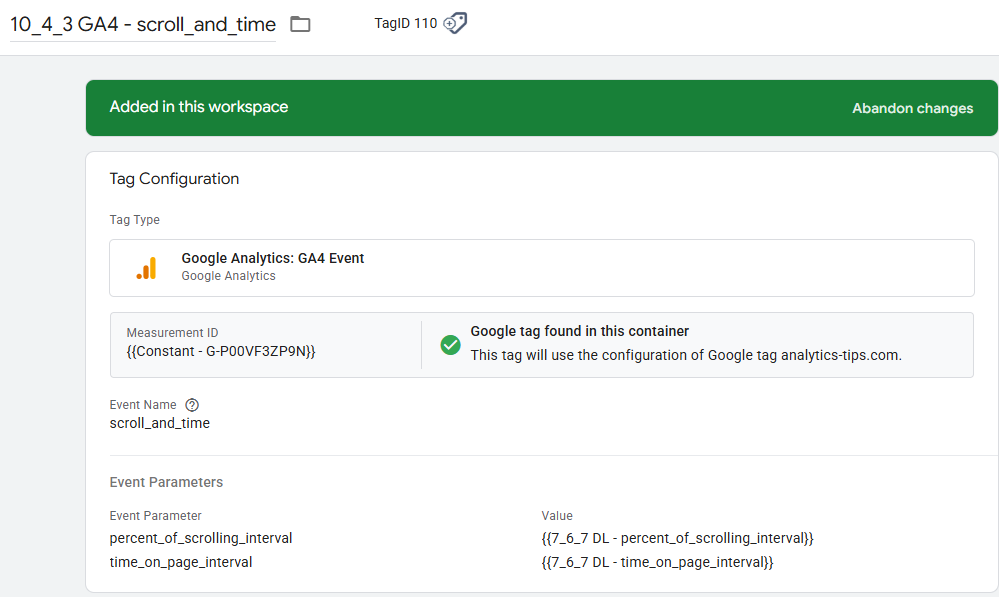Click the Tag Configuration heading
Image resolution: width=999 pixels, height=597 pixels.
point(174,179)
